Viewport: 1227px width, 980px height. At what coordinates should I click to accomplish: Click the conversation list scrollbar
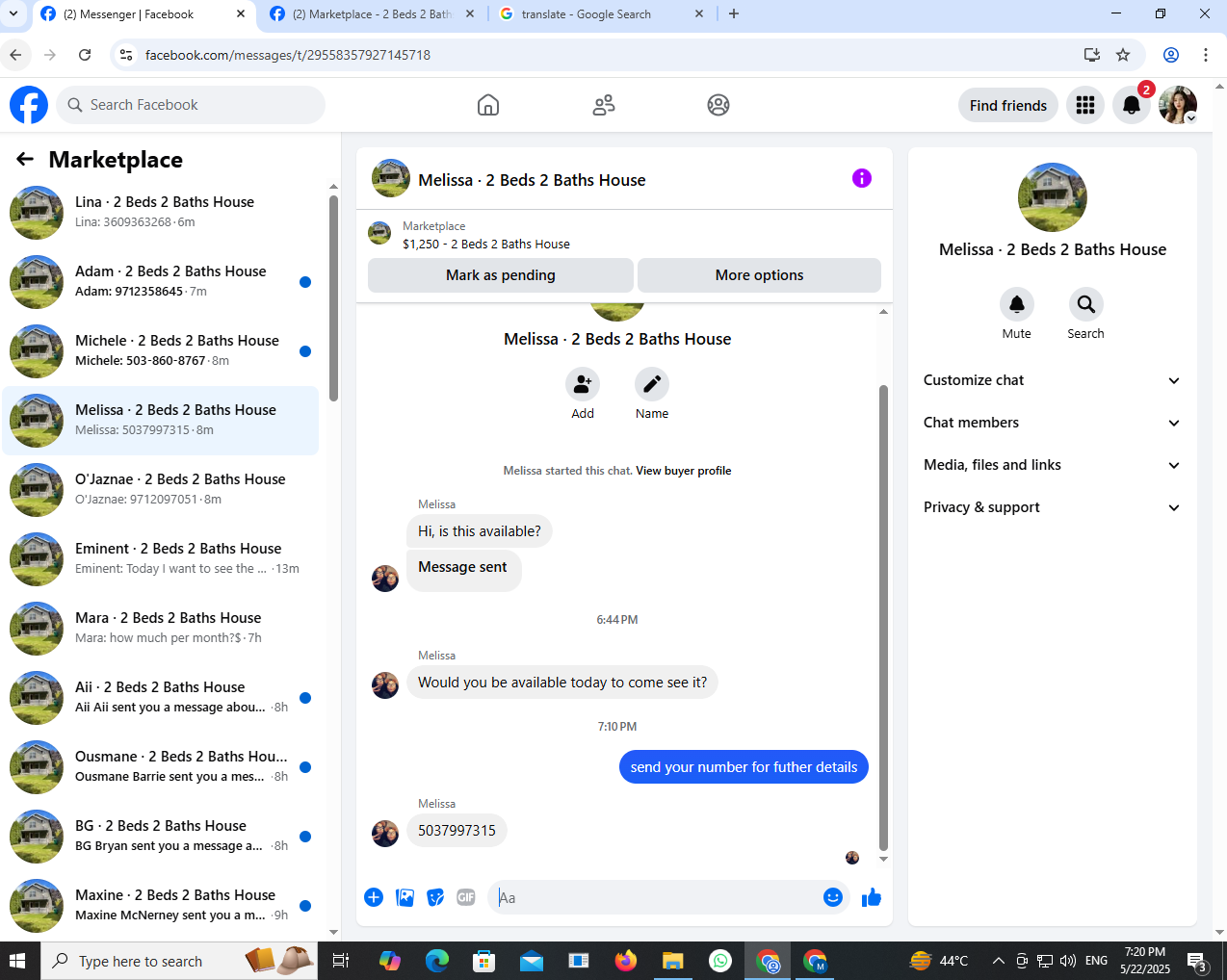(x=333, y=298)
